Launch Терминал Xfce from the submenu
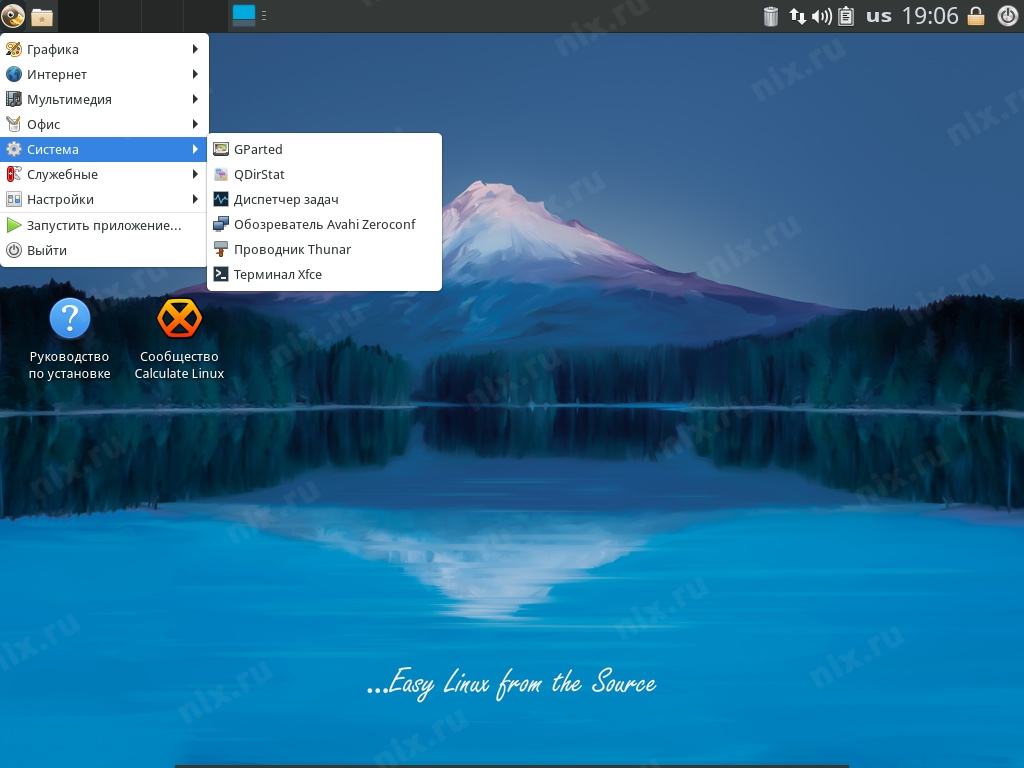1024x768 pixels. point(277,274)
